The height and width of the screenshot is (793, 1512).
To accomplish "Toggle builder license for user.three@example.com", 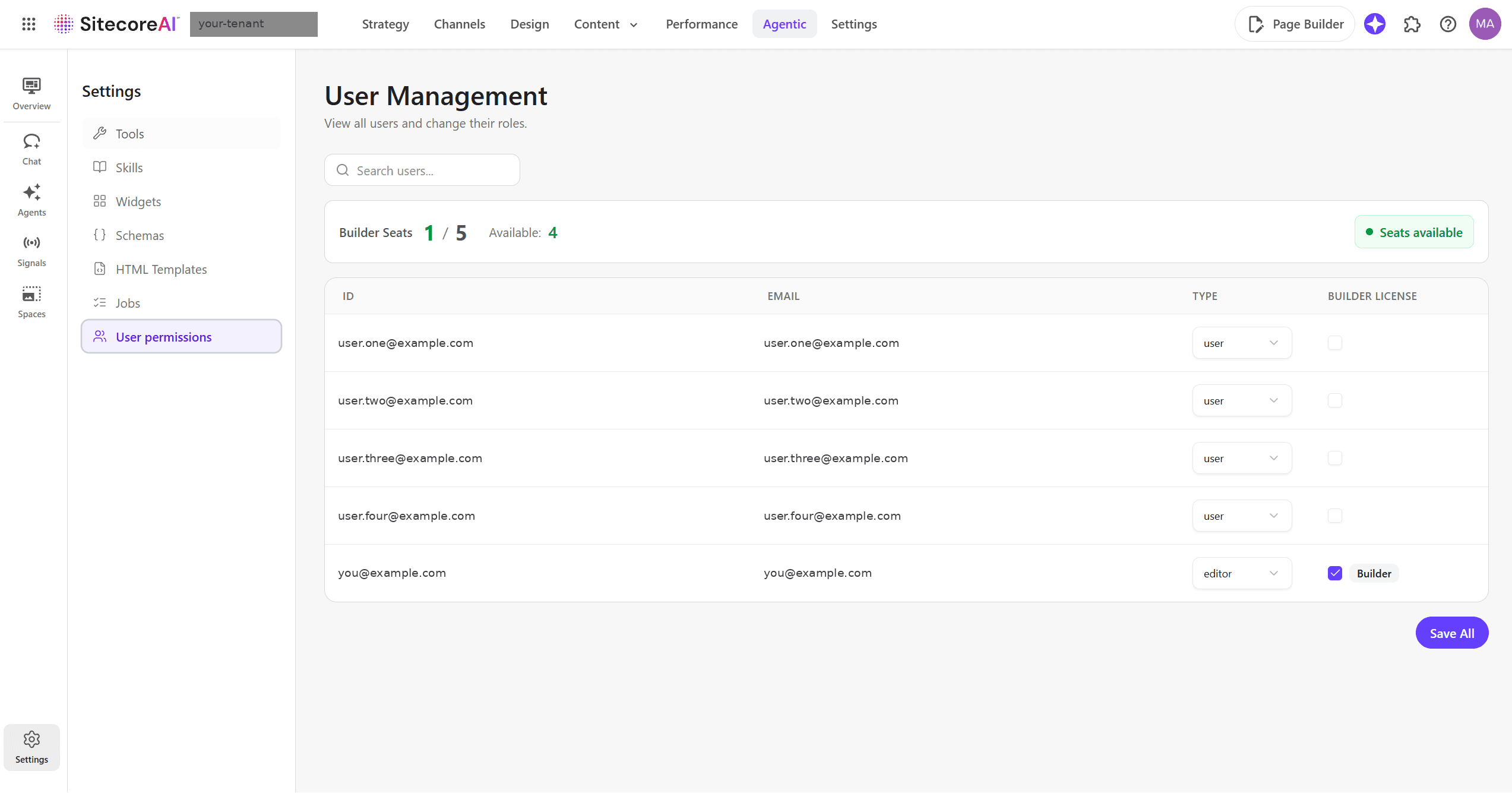I will click(1334, 458).
